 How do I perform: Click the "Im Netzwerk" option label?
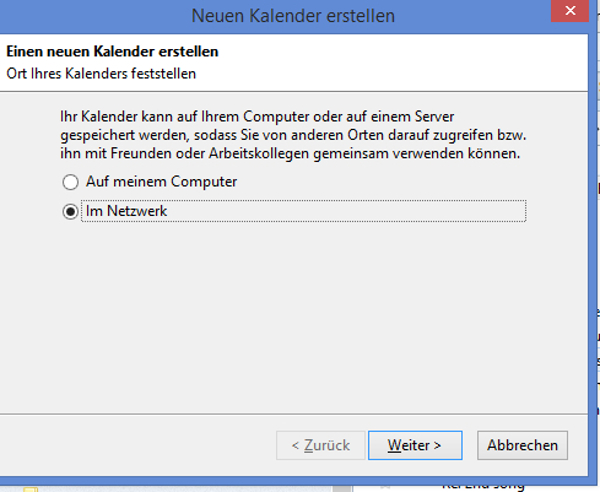pyautogui.click(x=126, y=211)
